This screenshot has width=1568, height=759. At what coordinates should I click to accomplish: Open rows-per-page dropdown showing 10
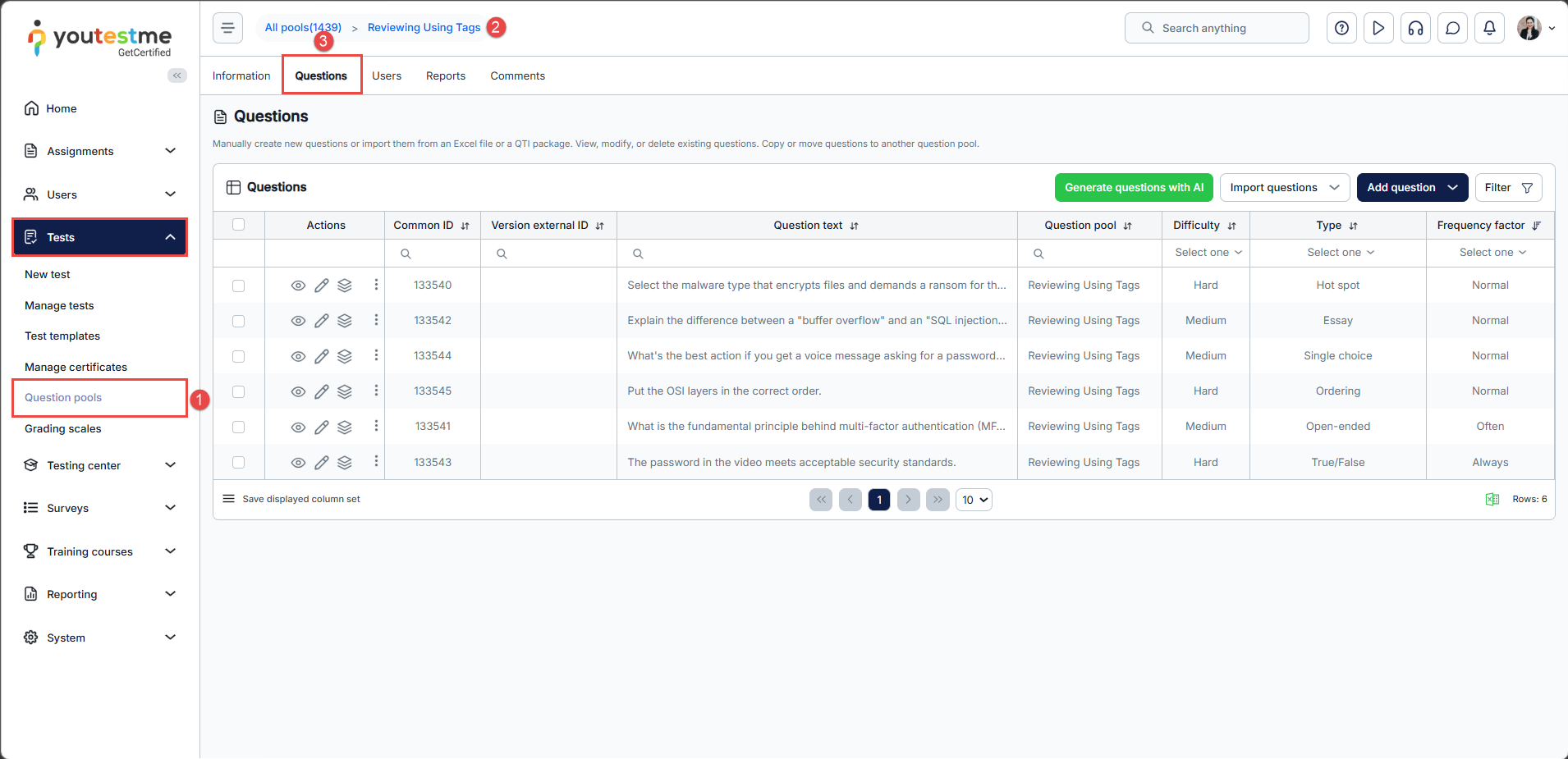coord(974,500)
